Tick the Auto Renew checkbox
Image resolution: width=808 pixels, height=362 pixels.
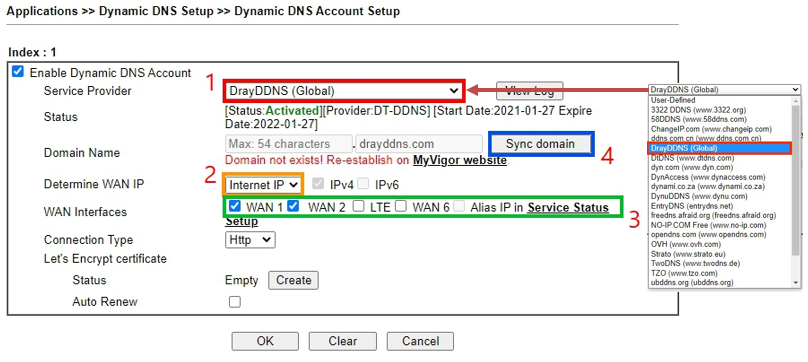(235, 302)
